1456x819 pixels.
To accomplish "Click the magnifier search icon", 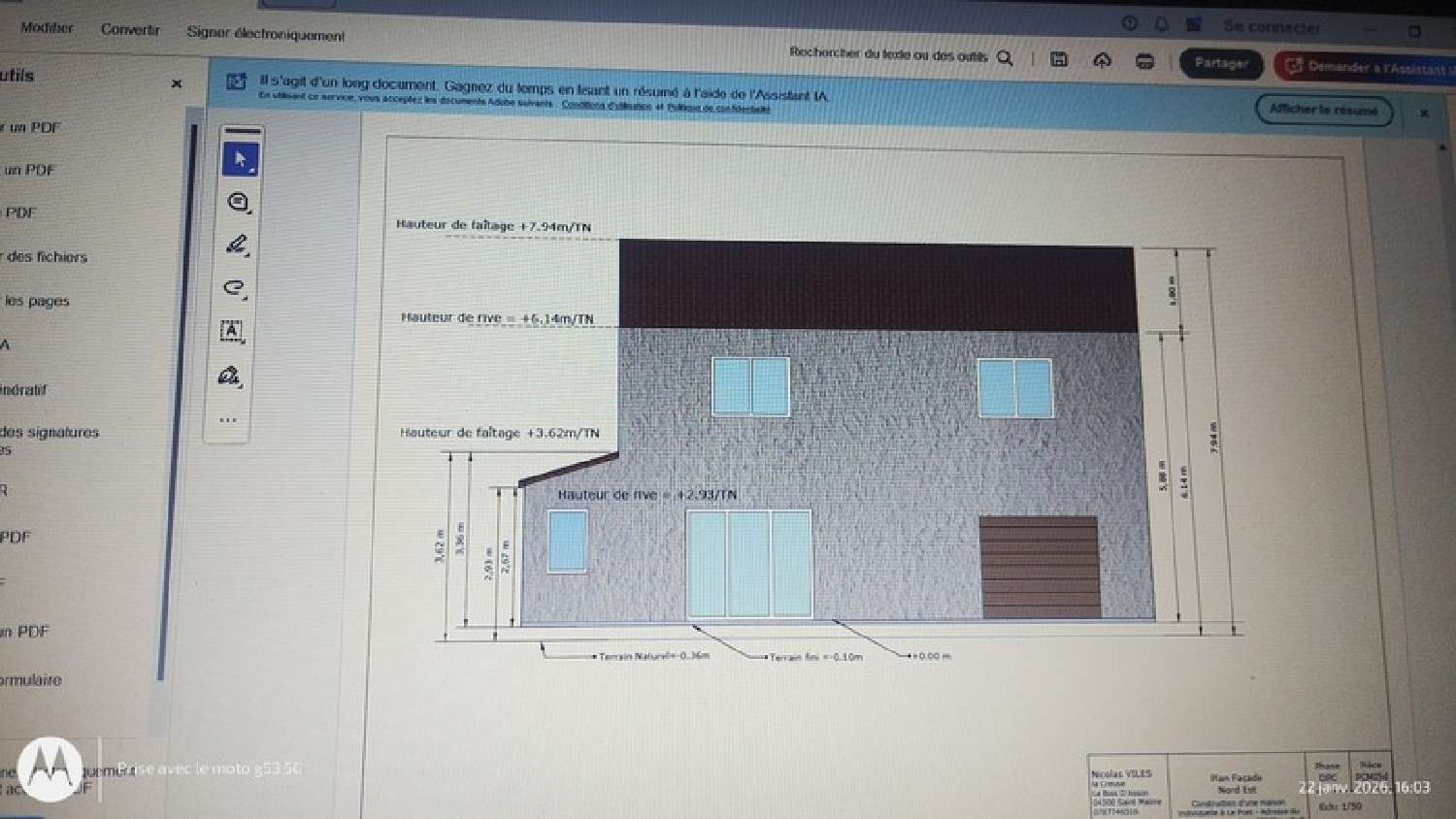I will (1006, 58).
